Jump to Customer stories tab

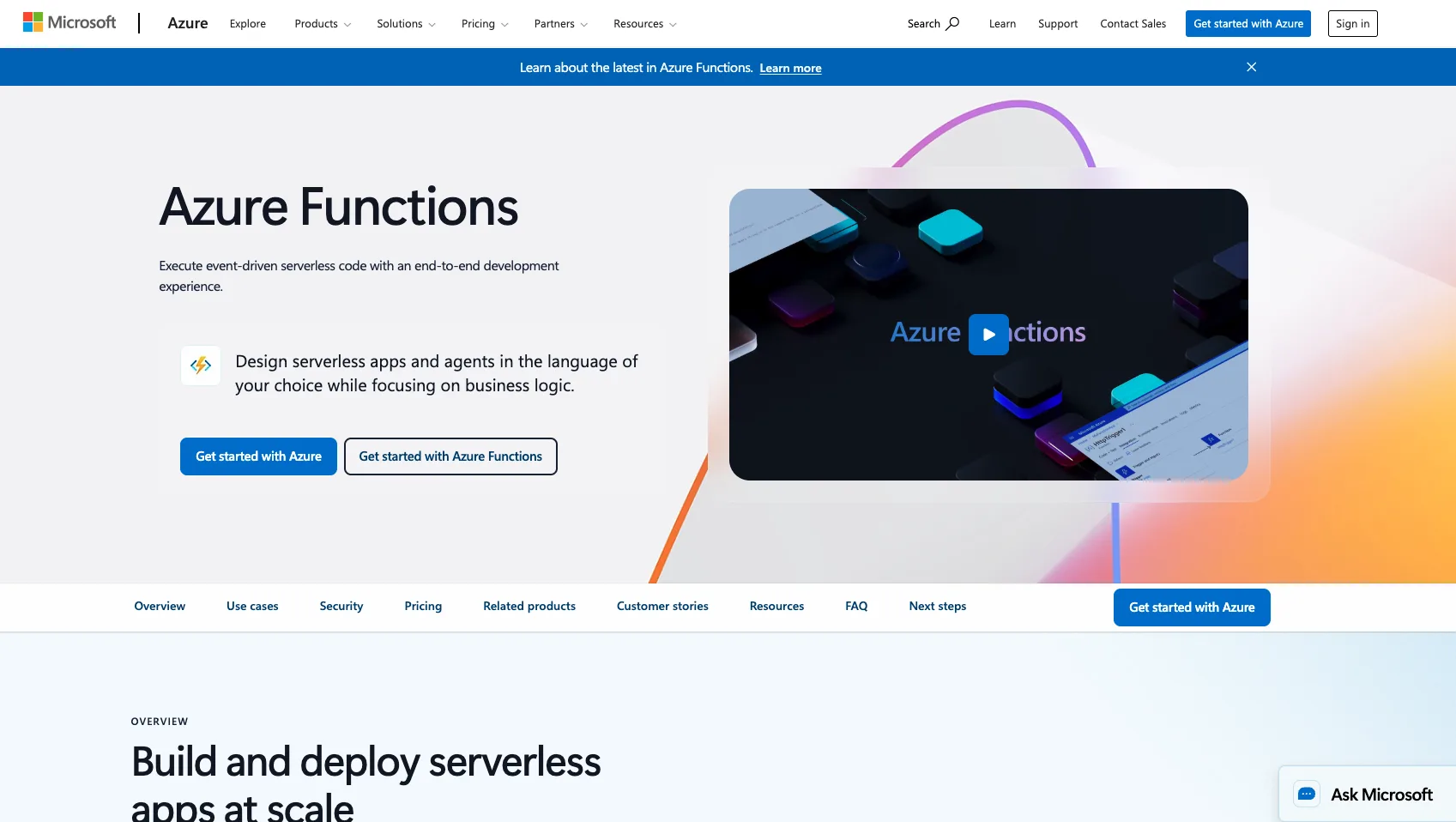coord(662,606)
